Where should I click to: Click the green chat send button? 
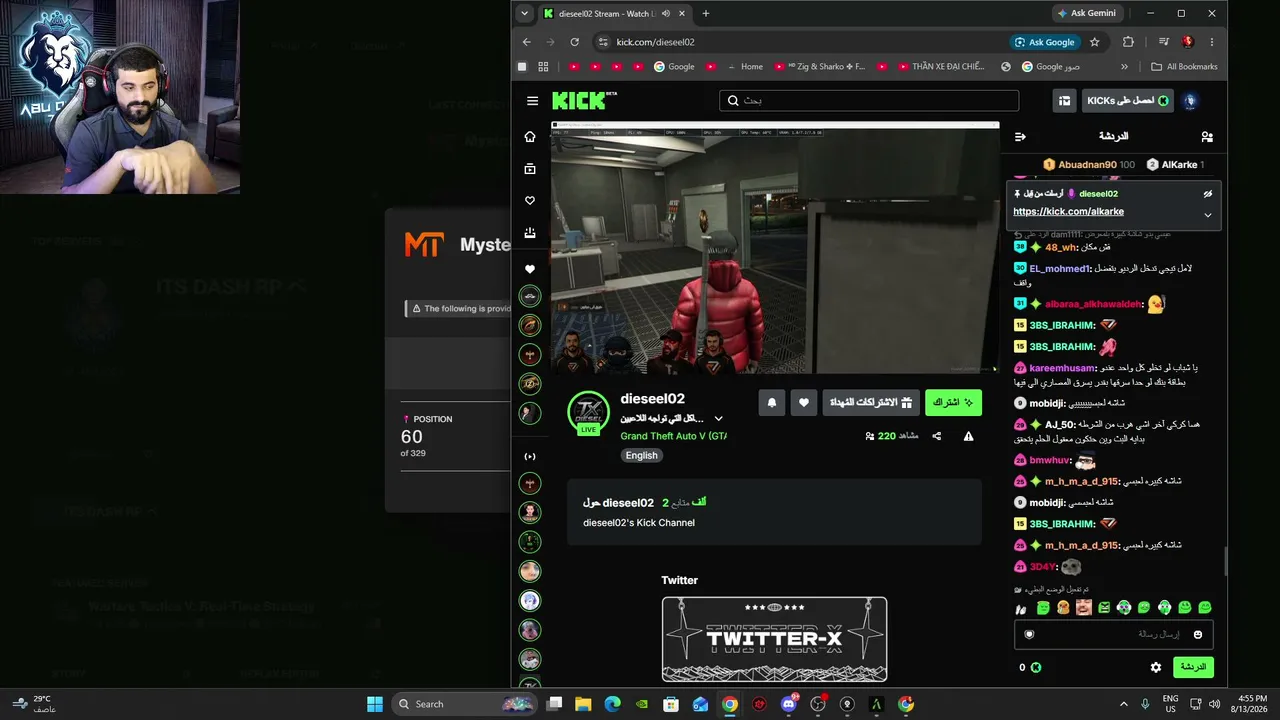pyautogui.click(x=1193, y=667)
